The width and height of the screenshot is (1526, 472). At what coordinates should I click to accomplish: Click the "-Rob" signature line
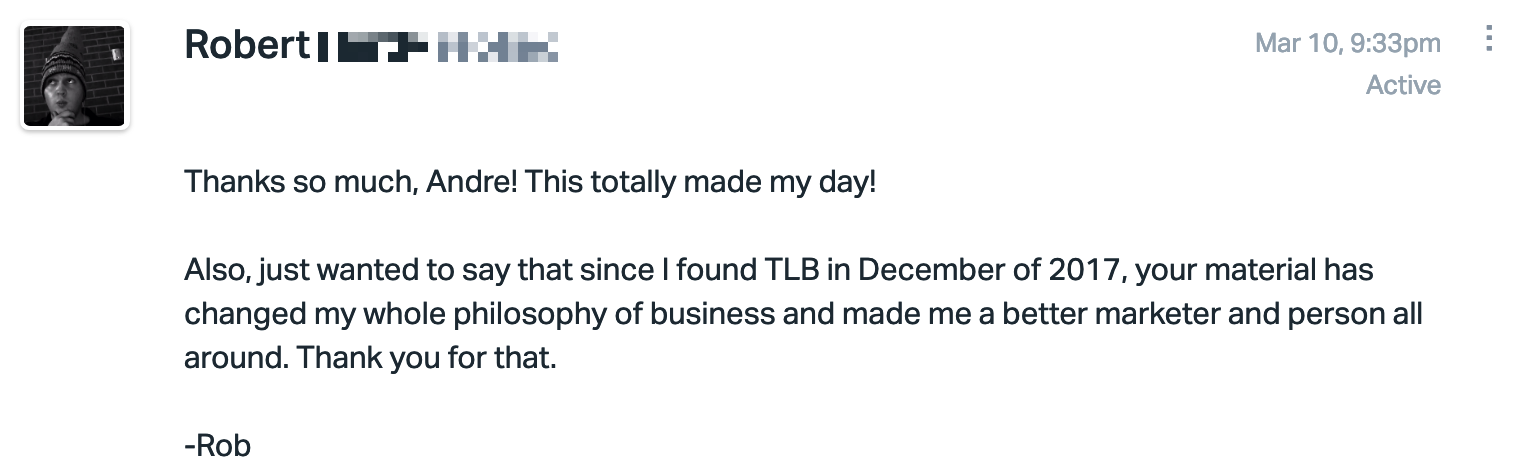tap(217, 445)
